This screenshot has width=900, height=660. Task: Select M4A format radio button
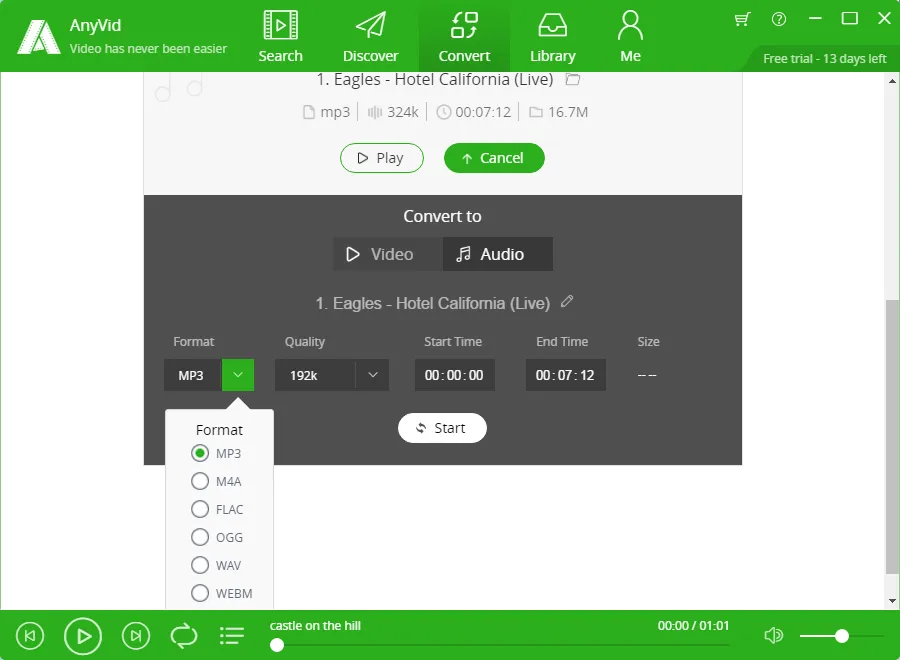pos(200,481)
